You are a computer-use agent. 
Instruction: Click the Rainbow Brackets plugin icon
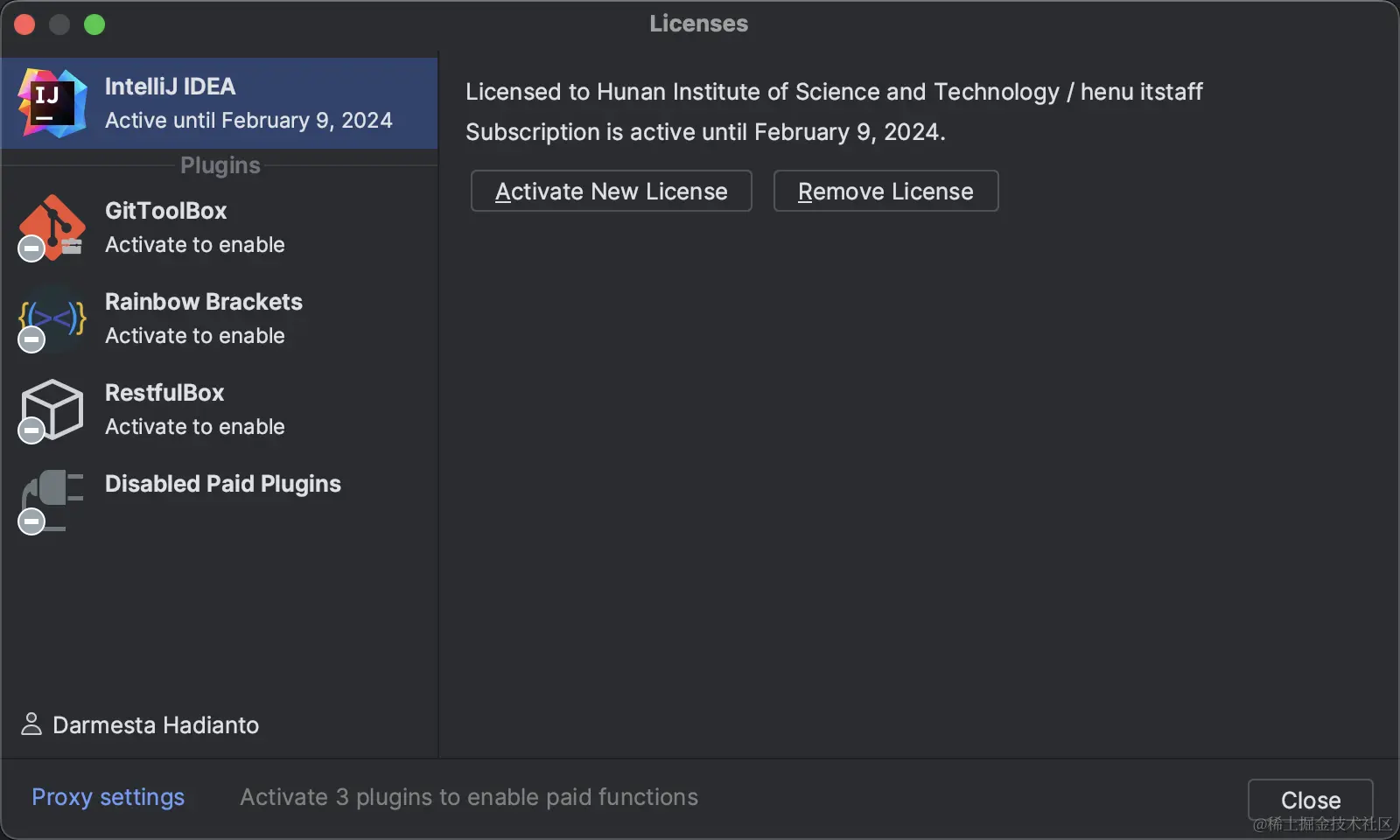54,317
